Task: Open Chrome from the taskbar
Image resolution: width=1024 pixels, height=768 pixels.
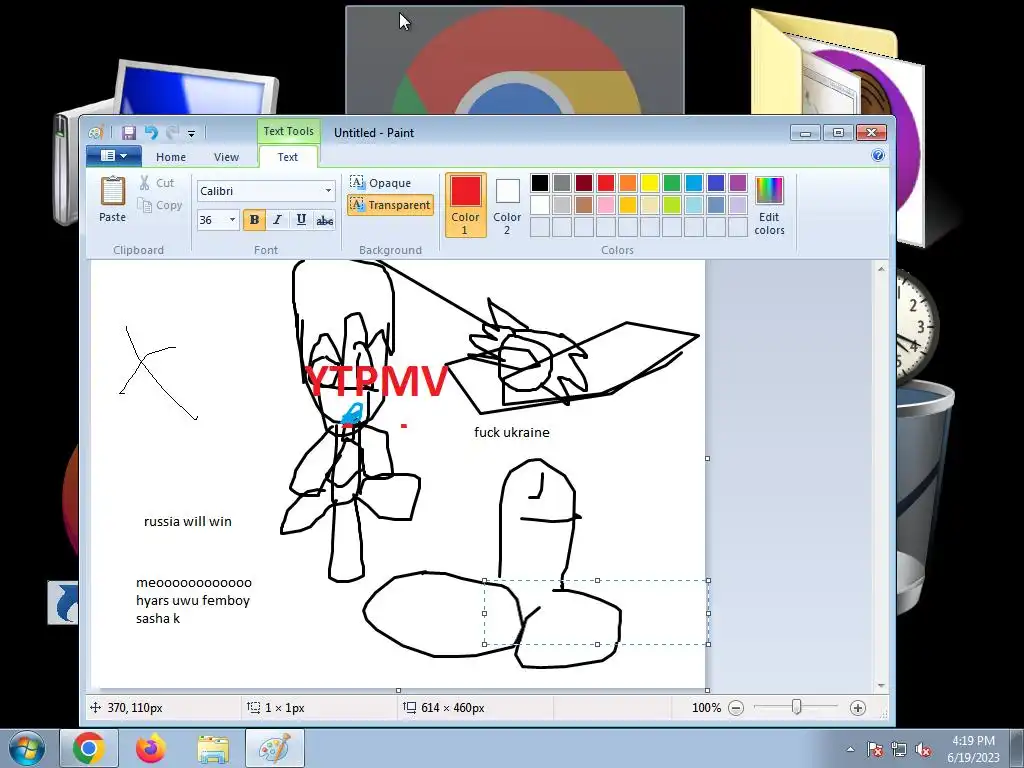Action: click(89, 748)
